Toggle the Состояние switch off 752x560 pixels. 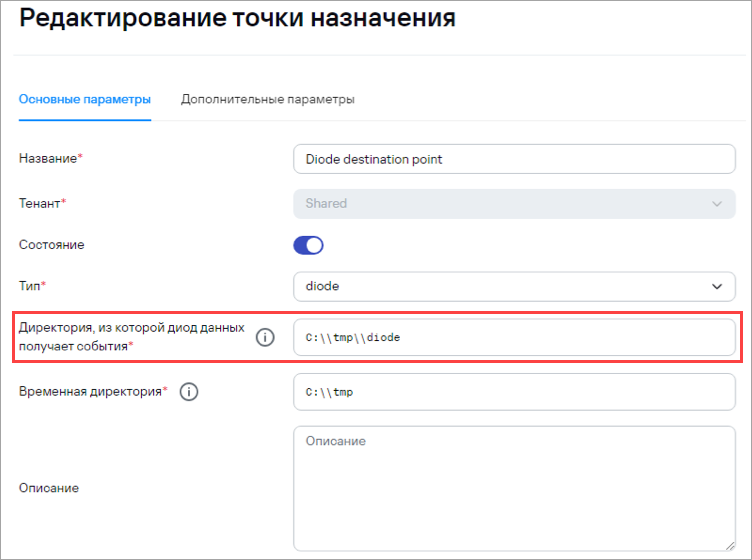click(x=308, y=245)
